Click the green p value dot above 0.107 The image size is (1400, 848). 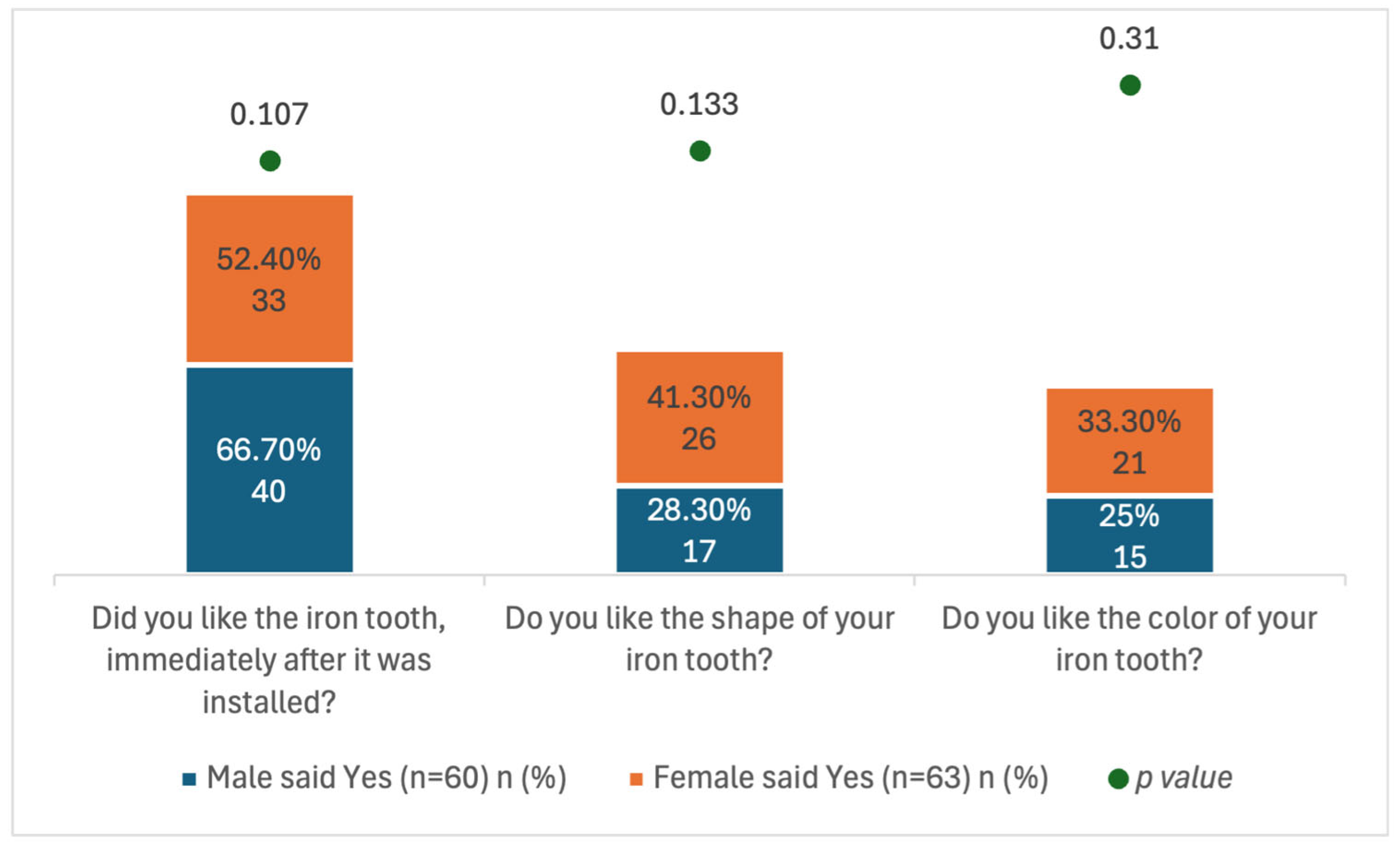[270, 161]
